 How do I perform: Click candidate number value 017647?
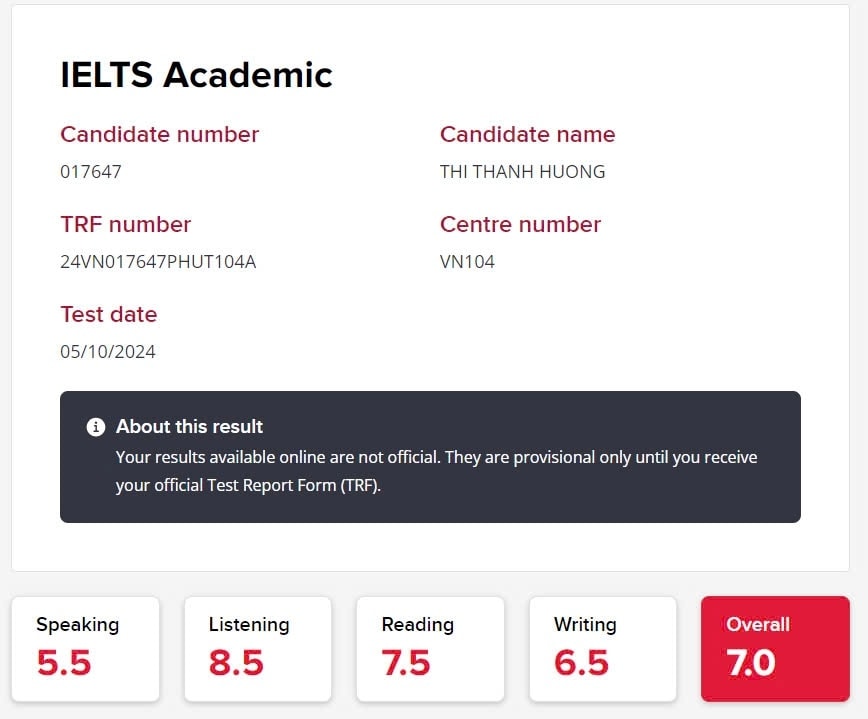(x=91, y=172)
